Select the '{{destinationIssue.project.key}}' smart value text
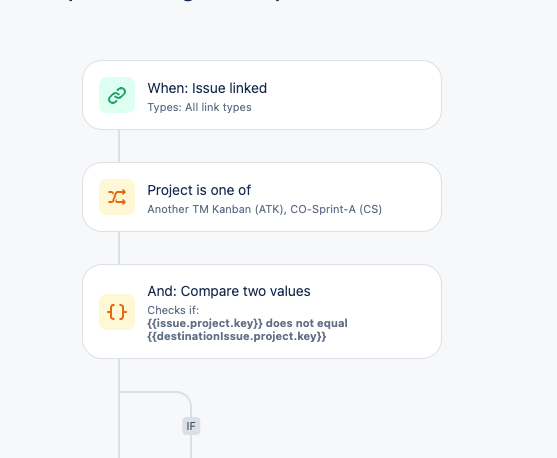 pyautogui.click(x=237, y=336)
